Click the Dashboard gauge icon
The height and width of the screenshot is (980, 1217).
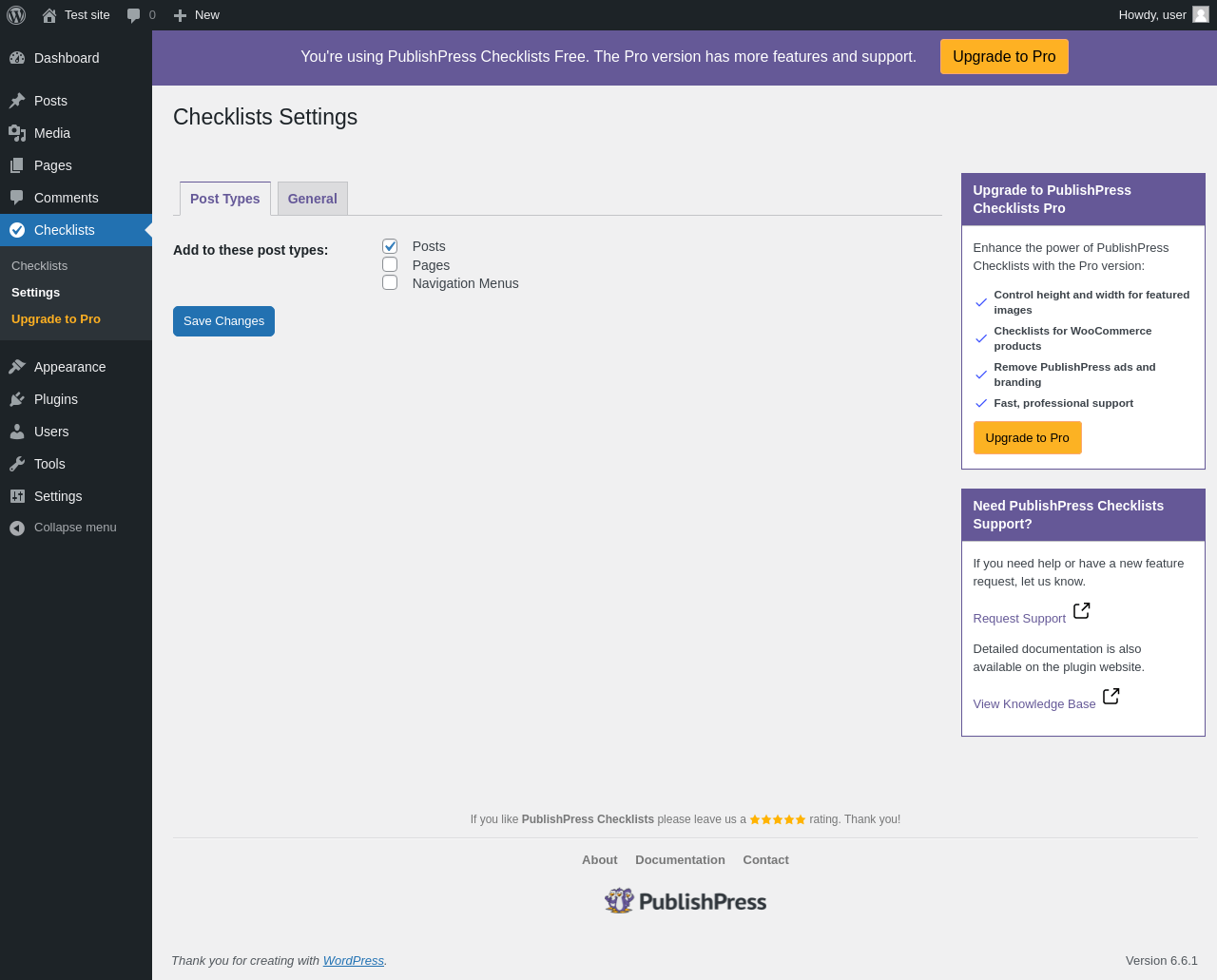17,58
